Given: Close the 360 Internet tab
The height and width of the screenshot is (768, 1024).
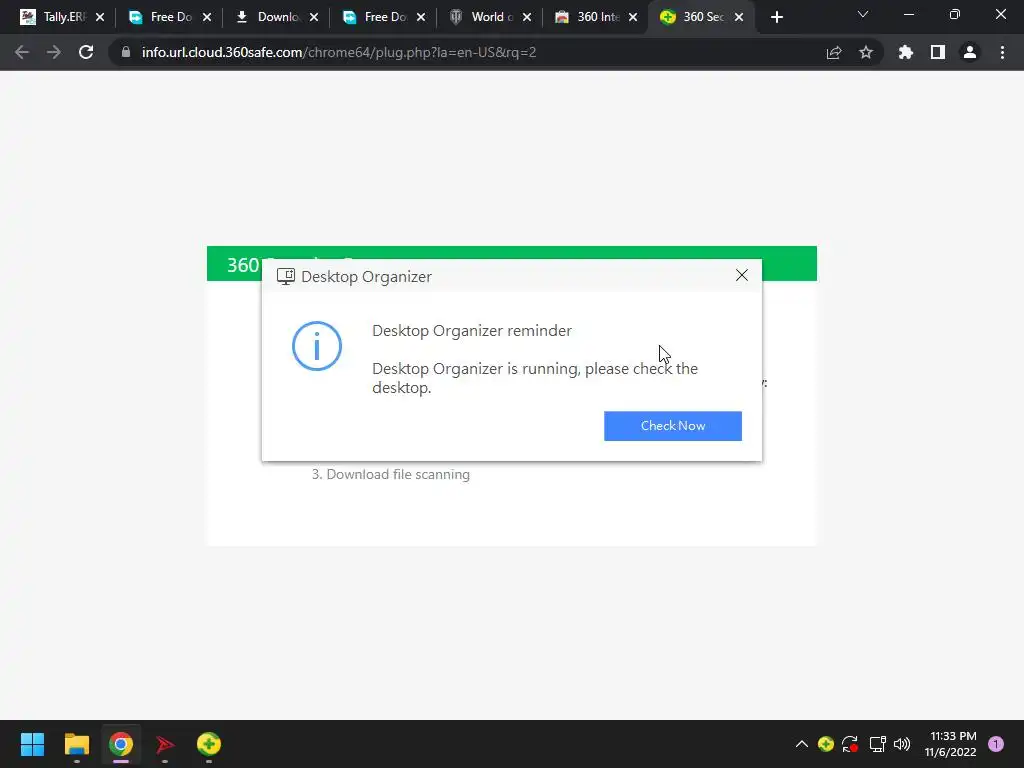Looking at the screenshot, I should click(x=633, y=18).
